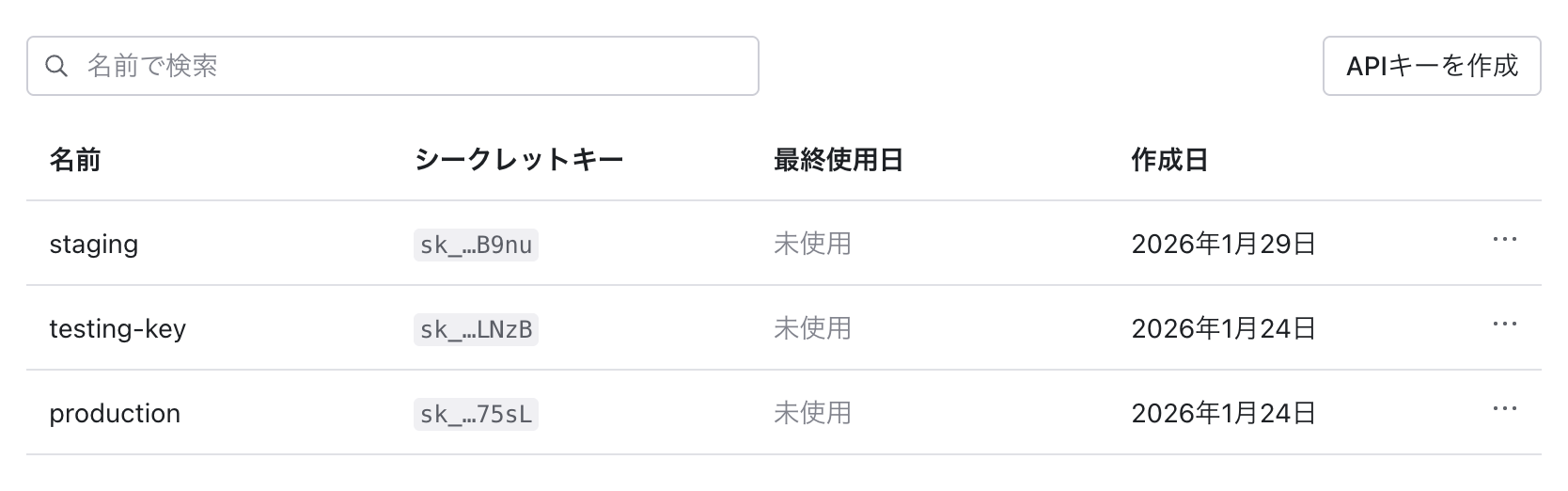Screen dimensions: 1568x491
Task: Open the more options menu for testing-key
Action: (1504, 325)
